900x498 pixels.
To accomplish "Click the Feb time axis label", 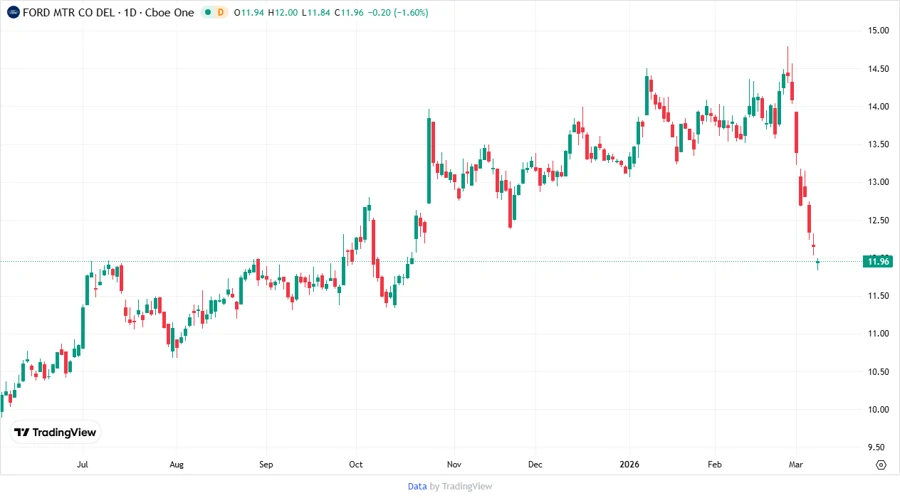I will tap(714, 464).
